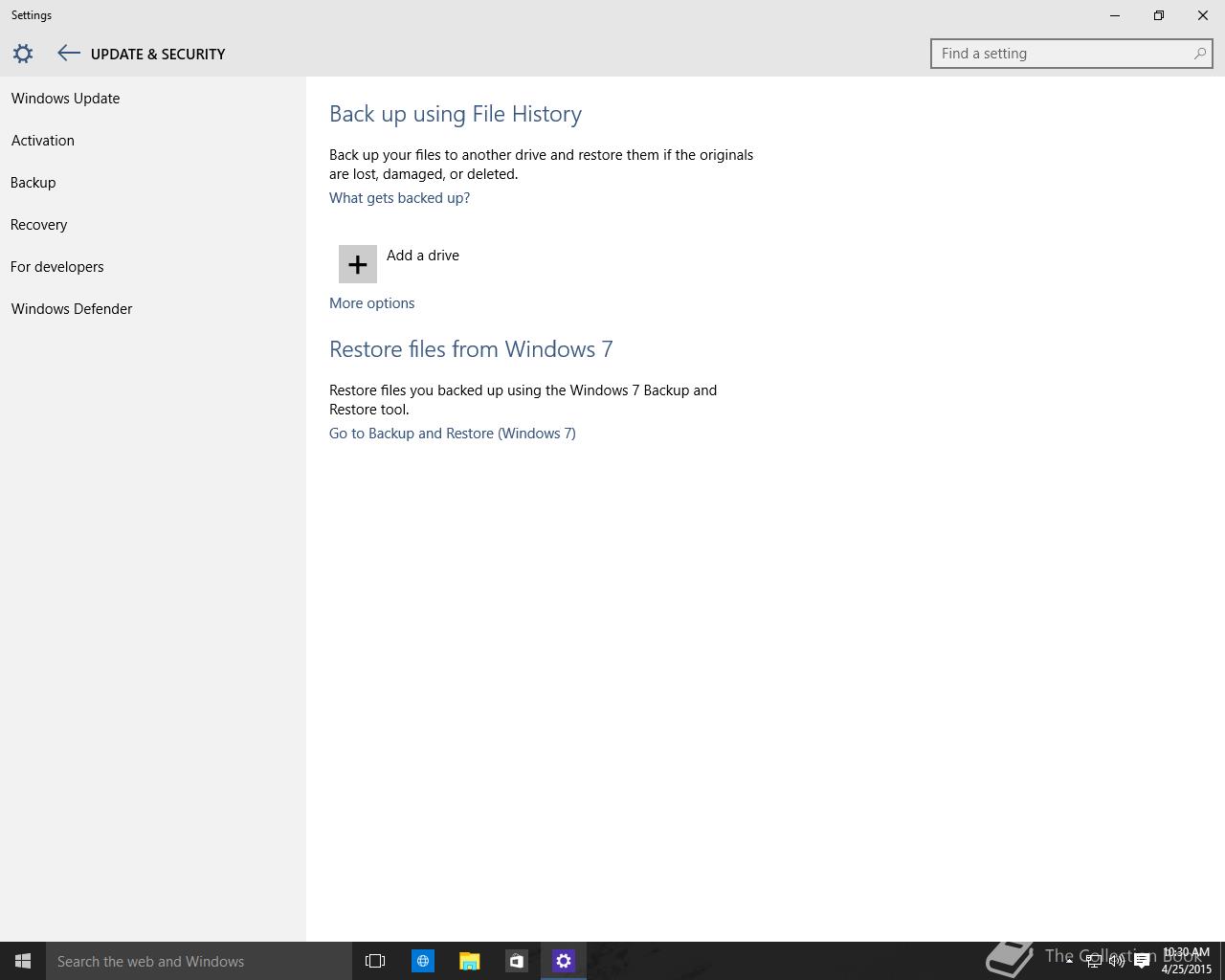Screen dimensions: 1225x980
Task: Click the More options link
Action: click(x=371, y=303)
